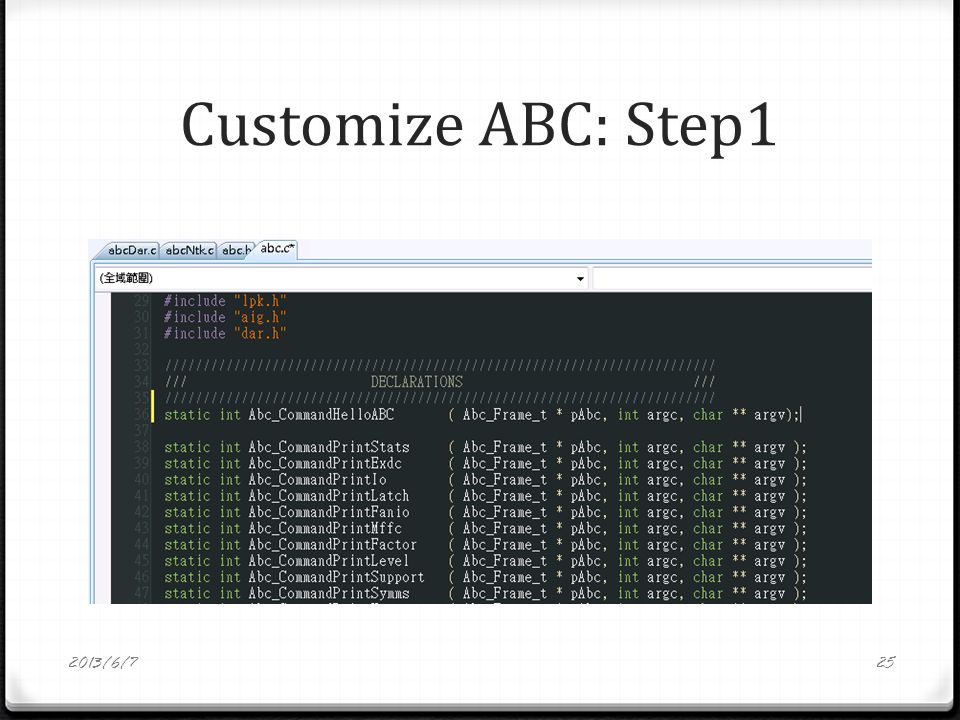Open the abc.h tab
The height and width of the screenshot is (720, 960).
[x=236, y=250]
